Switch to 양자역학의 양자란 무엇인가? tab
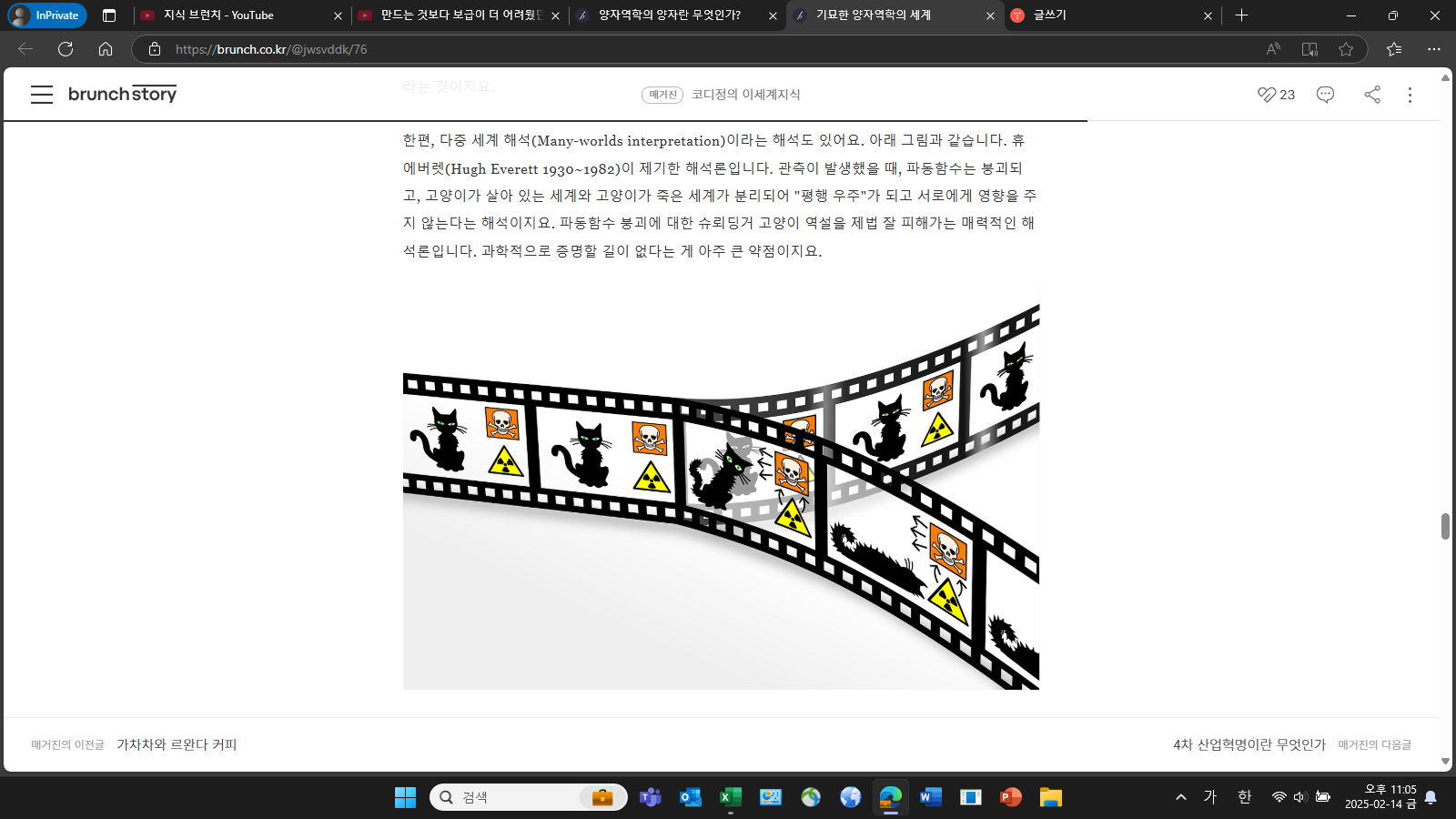The image size is (1456, 819). tap(676, 15)
